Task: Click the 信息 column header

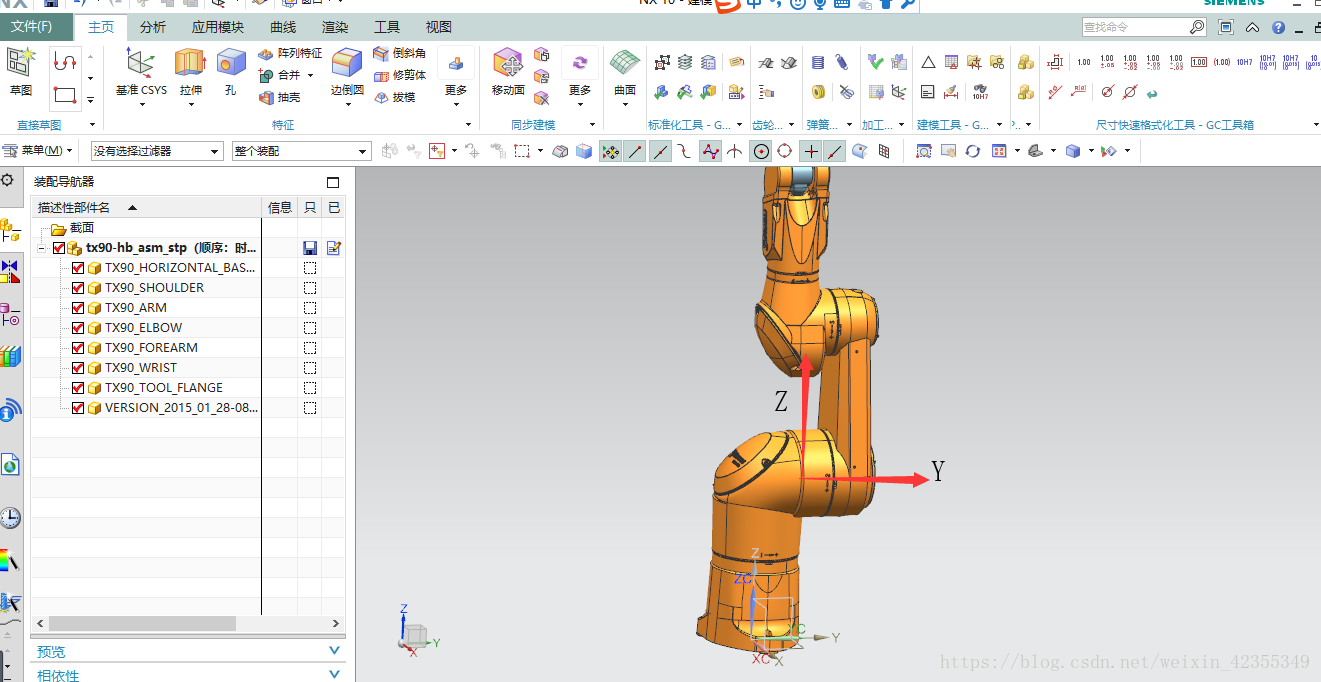Action: pyautogui.click(x=280, y=207)
